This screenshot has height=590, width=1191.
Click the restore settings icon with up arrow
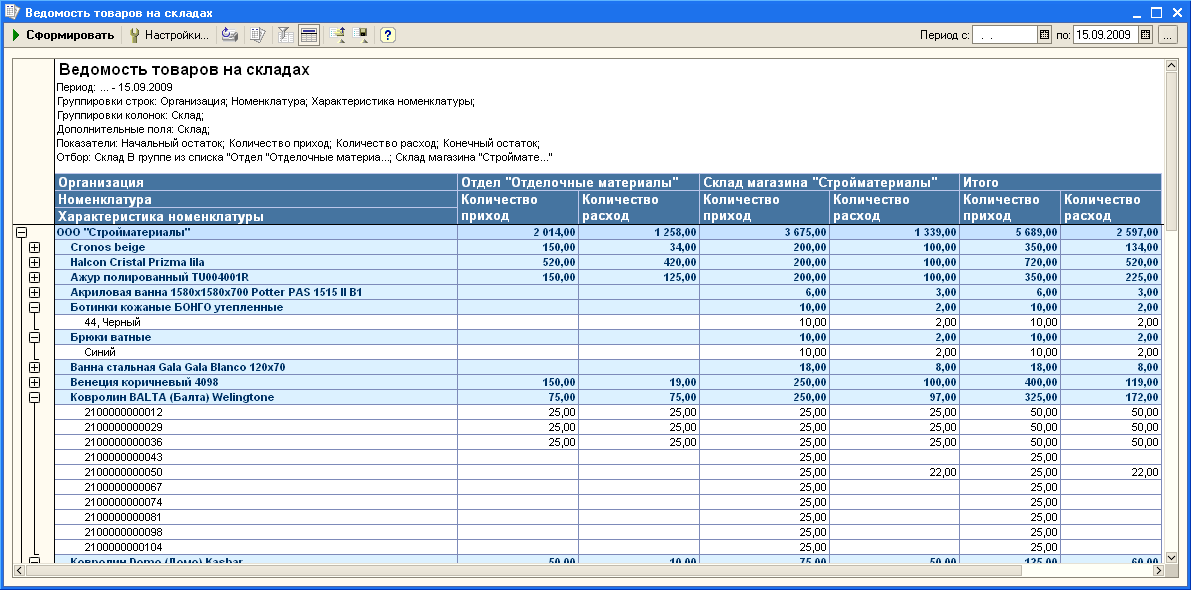[x=337, y=35]
